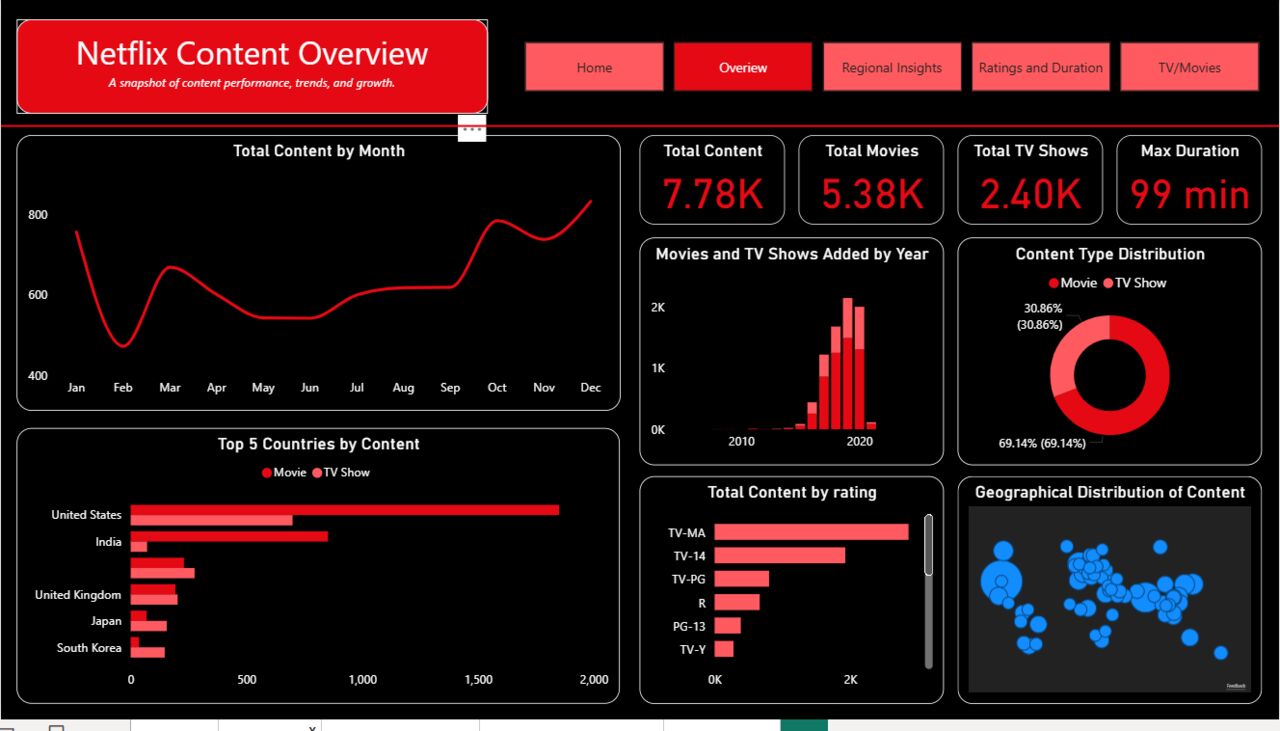Click the Feedback link on the map
Screen dimensions: 1280x731
1236,686
